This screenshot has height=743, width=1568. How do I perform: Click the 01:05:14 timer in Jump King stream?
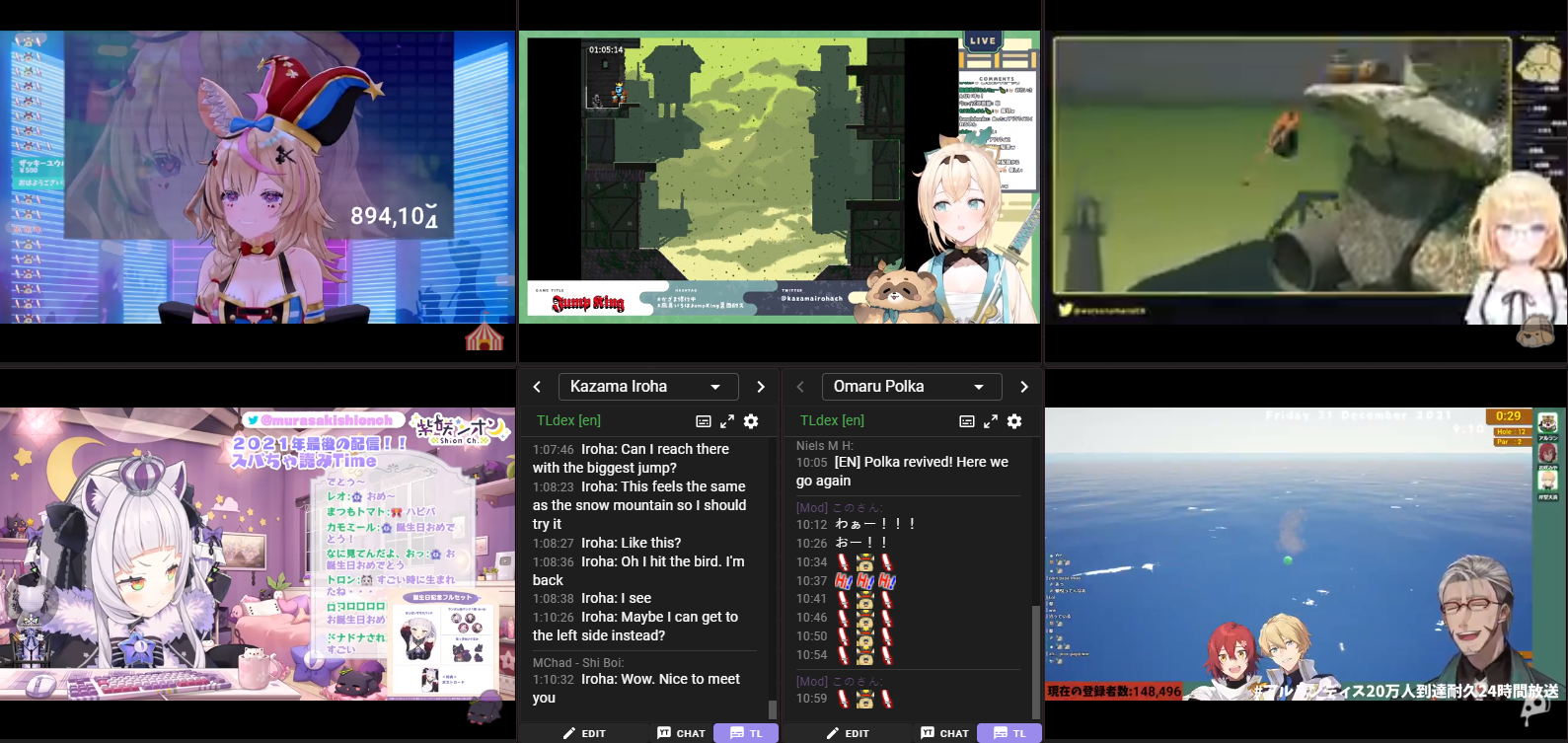606,49
